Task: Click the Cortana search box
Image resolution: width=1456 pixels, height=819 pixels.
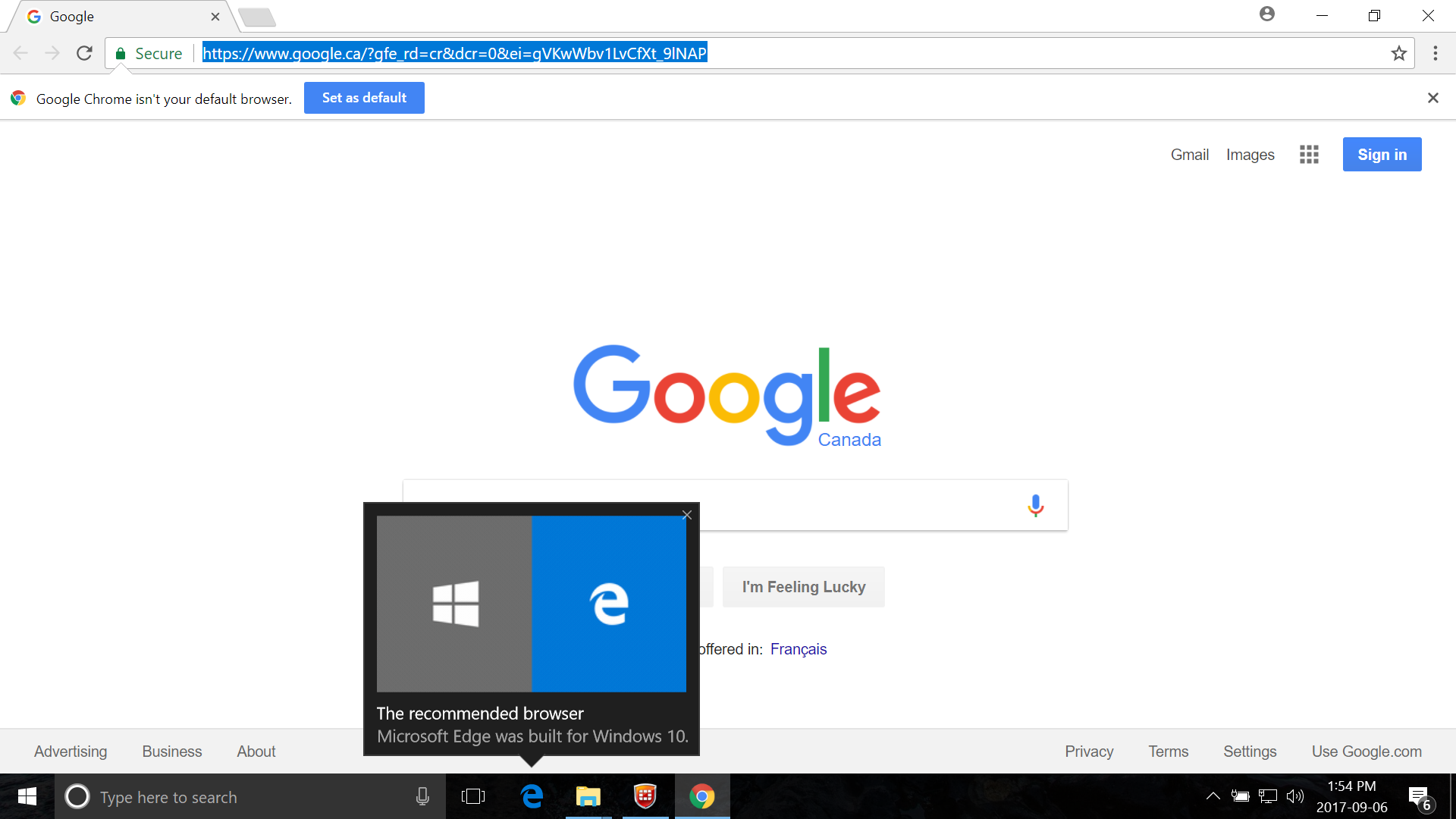Action: coord(250,797)
